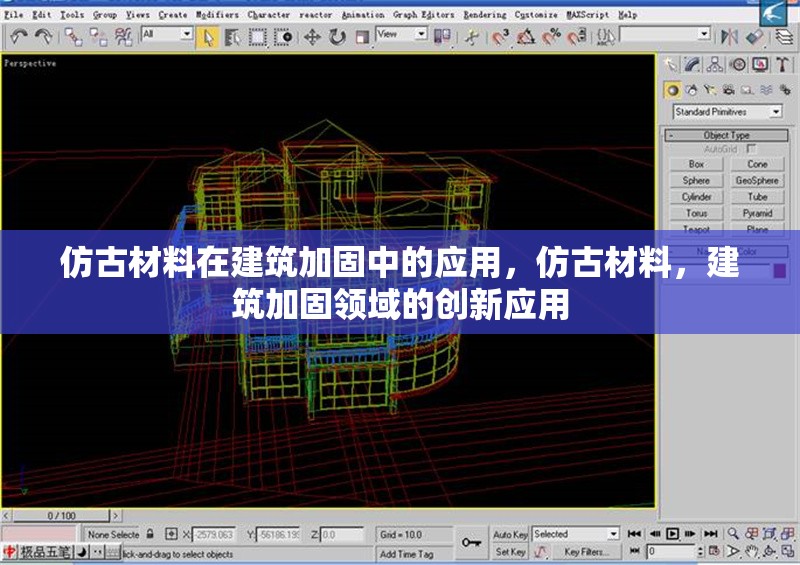Toggle the Spinner Snap button
800x565 pixels.
click(576, 37)
